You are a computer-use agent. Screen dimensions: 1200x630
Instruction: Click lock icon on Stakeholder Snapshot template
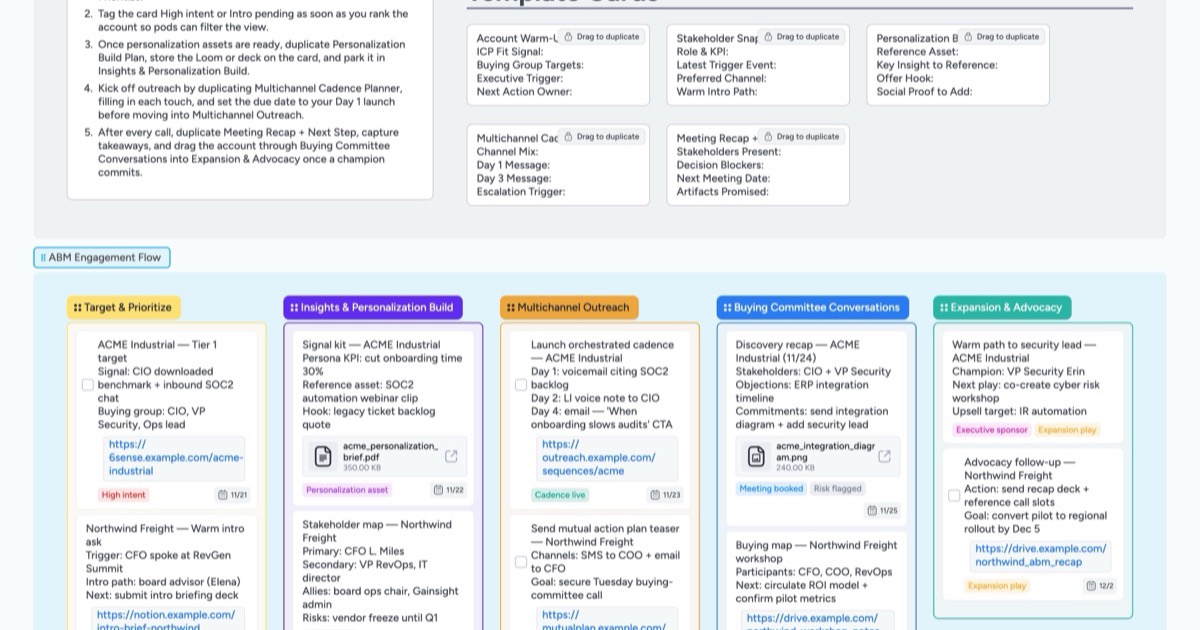(768, 37)
